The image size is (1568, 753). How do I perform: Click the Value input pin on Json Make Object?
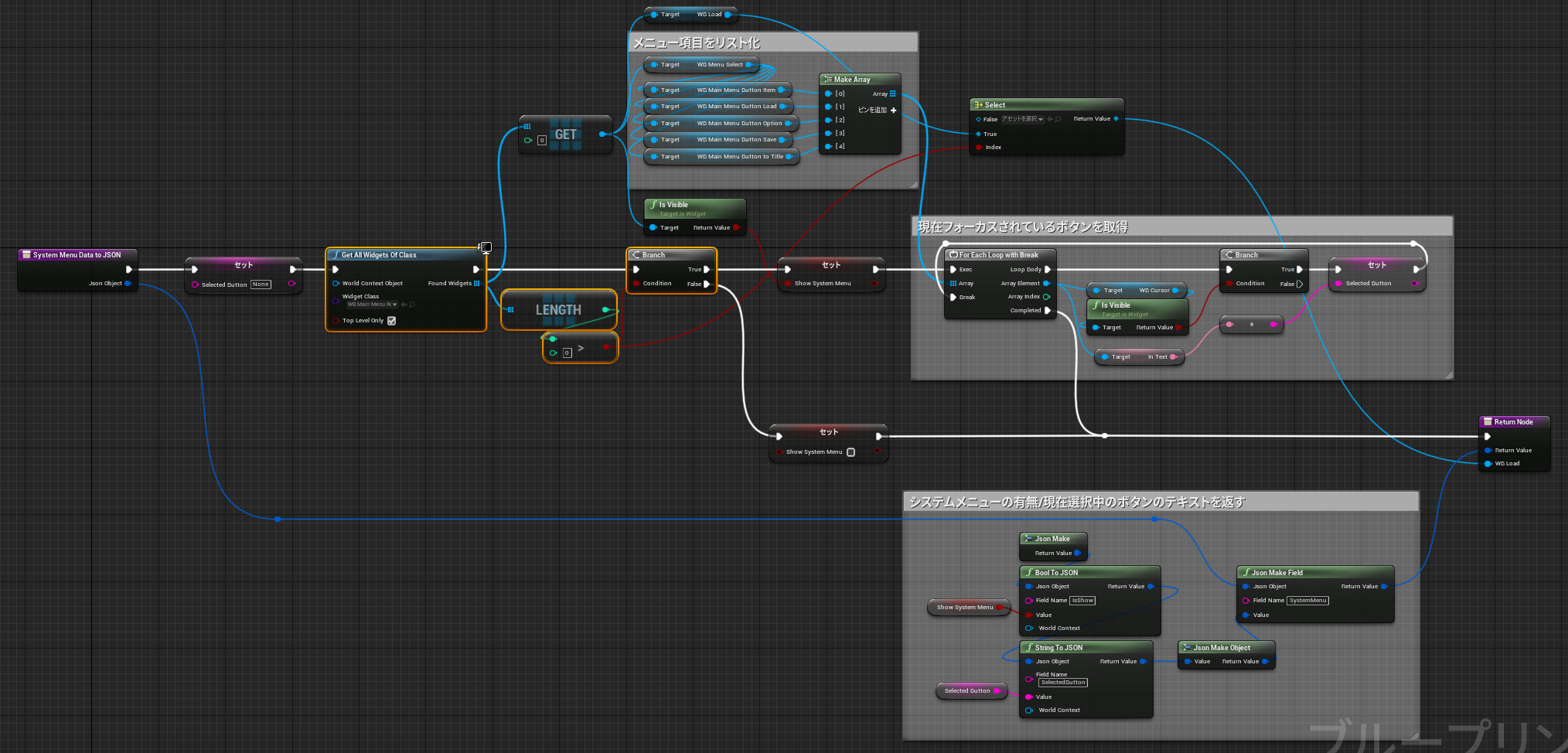1188,662
